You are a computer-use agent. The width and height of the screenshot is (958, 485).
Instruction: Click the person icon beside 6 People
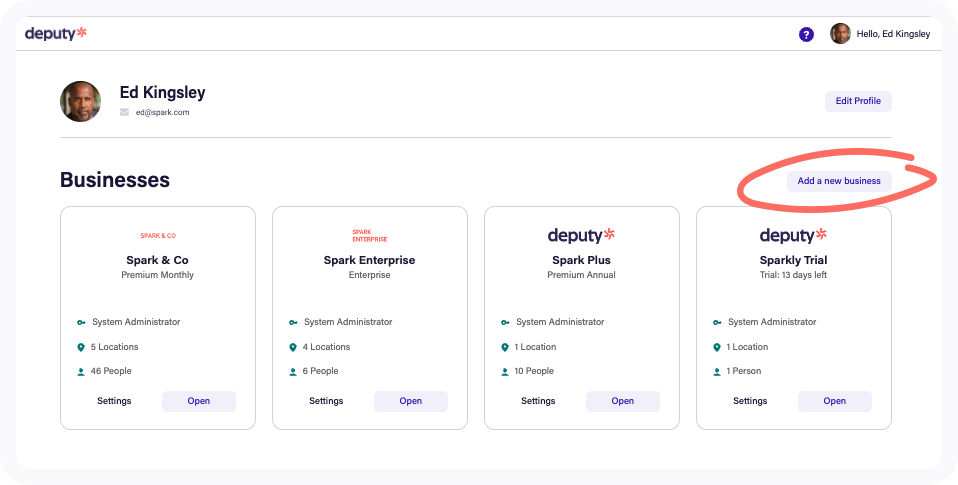(293, 371)
